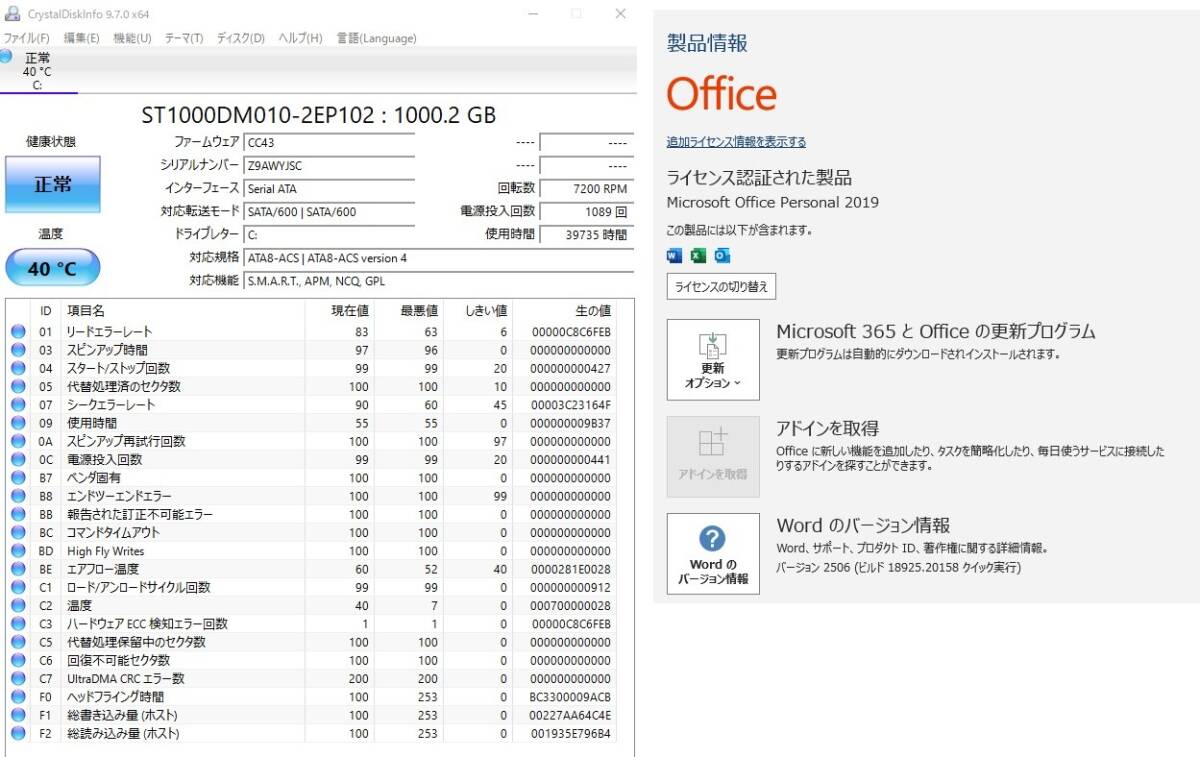Screen dimensions: 1200x757
Task: Click the status orb for エアフロー温度
Action: [18, 569]
